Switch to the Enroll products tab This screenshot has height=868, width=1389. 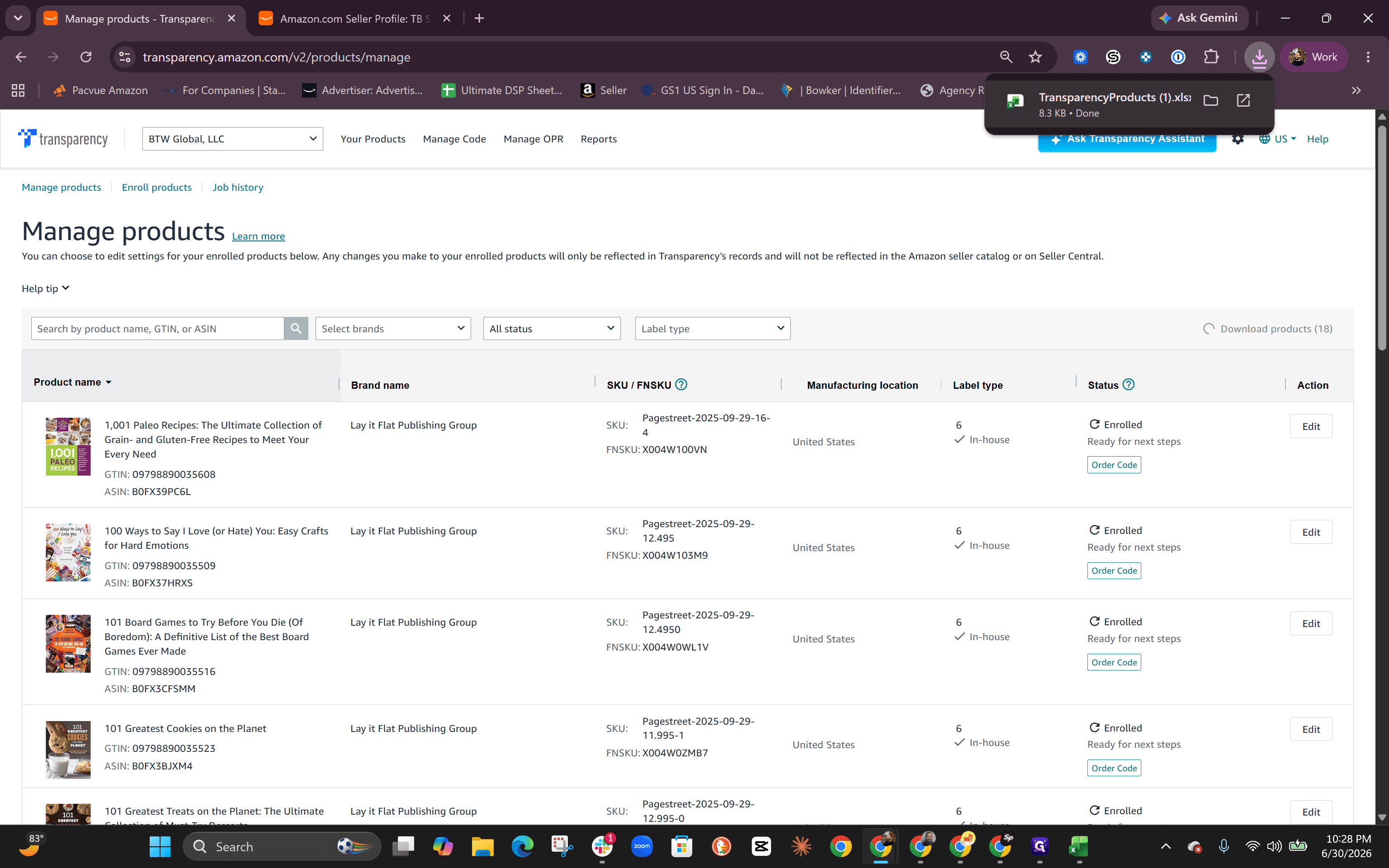coord(156,187)
